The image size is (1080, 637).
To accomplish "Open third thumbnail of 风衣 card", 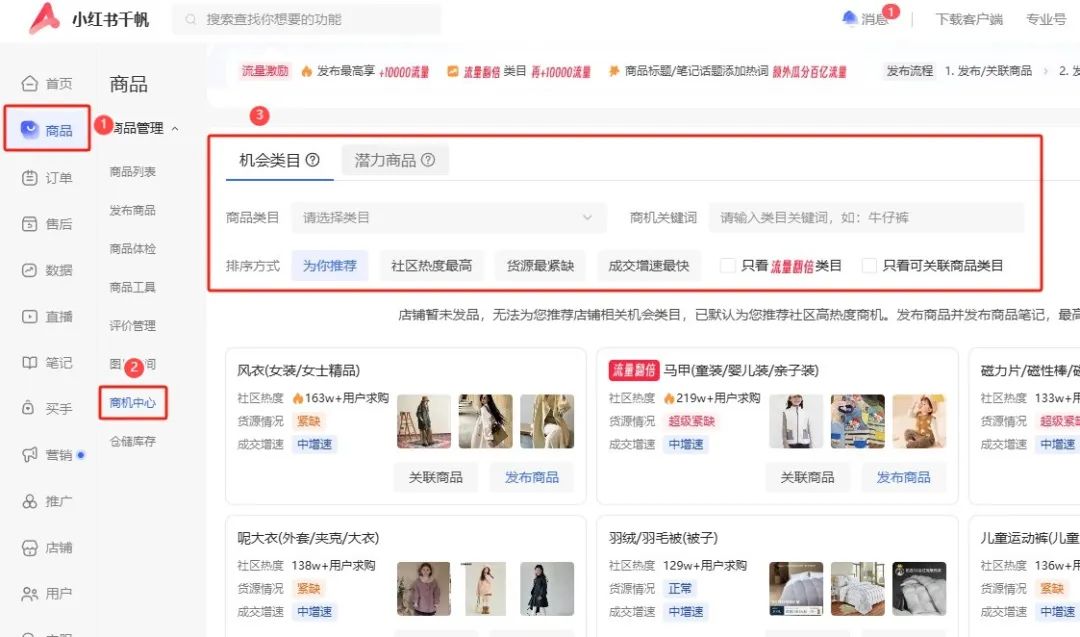I will pos(547,421).
